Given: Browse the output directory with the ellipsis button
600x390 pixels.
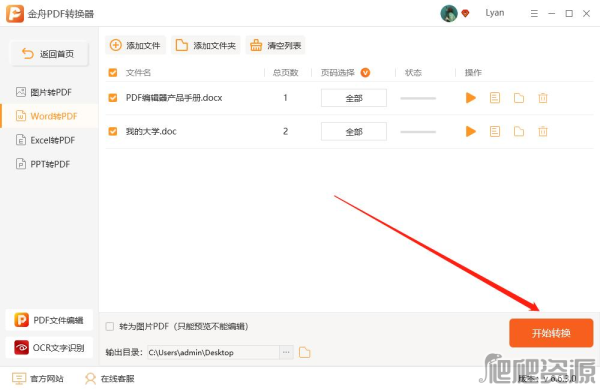Looking at the screenshot, I should [286, 352].
